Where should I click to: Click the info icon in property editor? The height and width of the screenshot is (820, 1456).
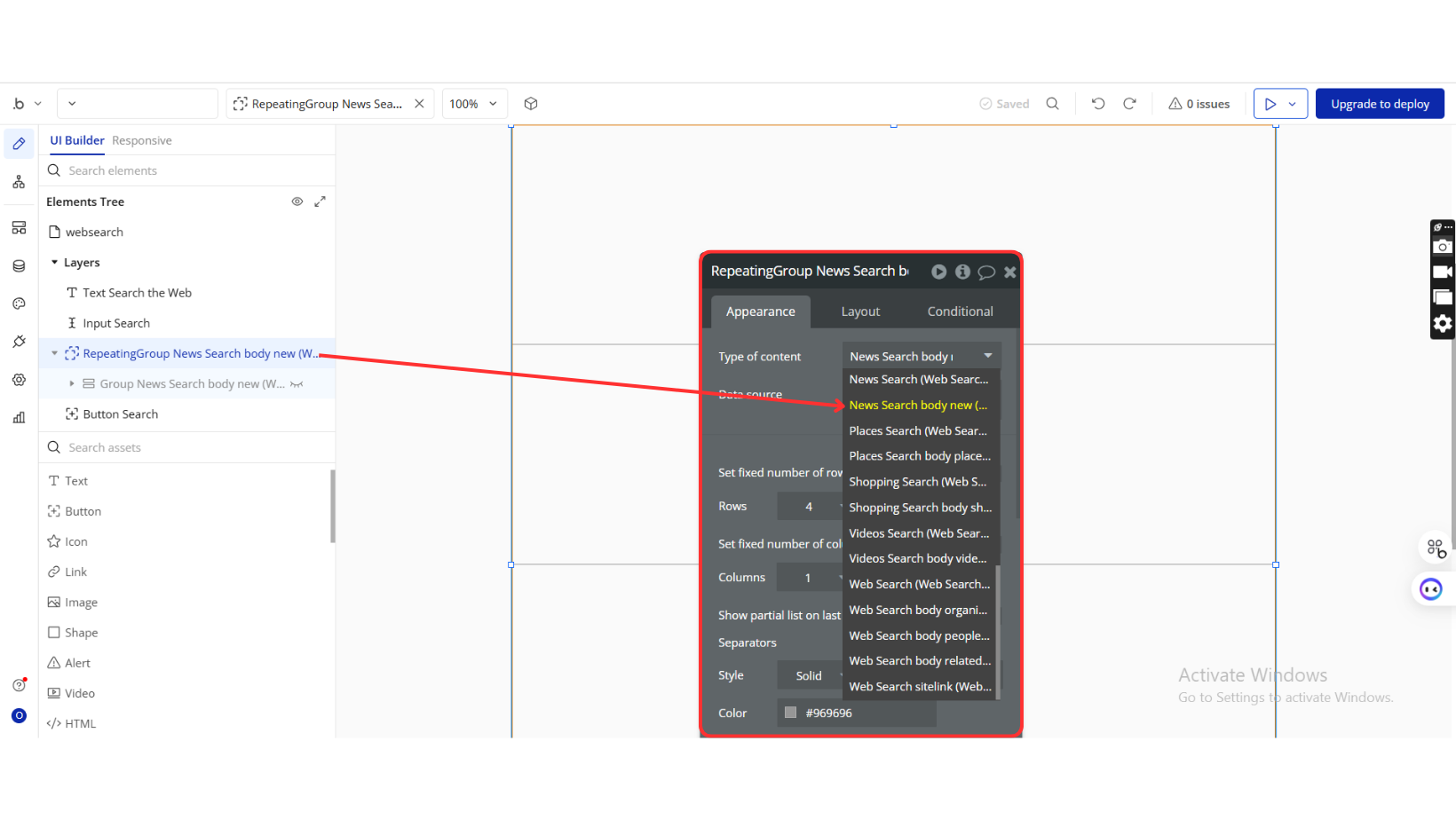(x=962, y=272)
